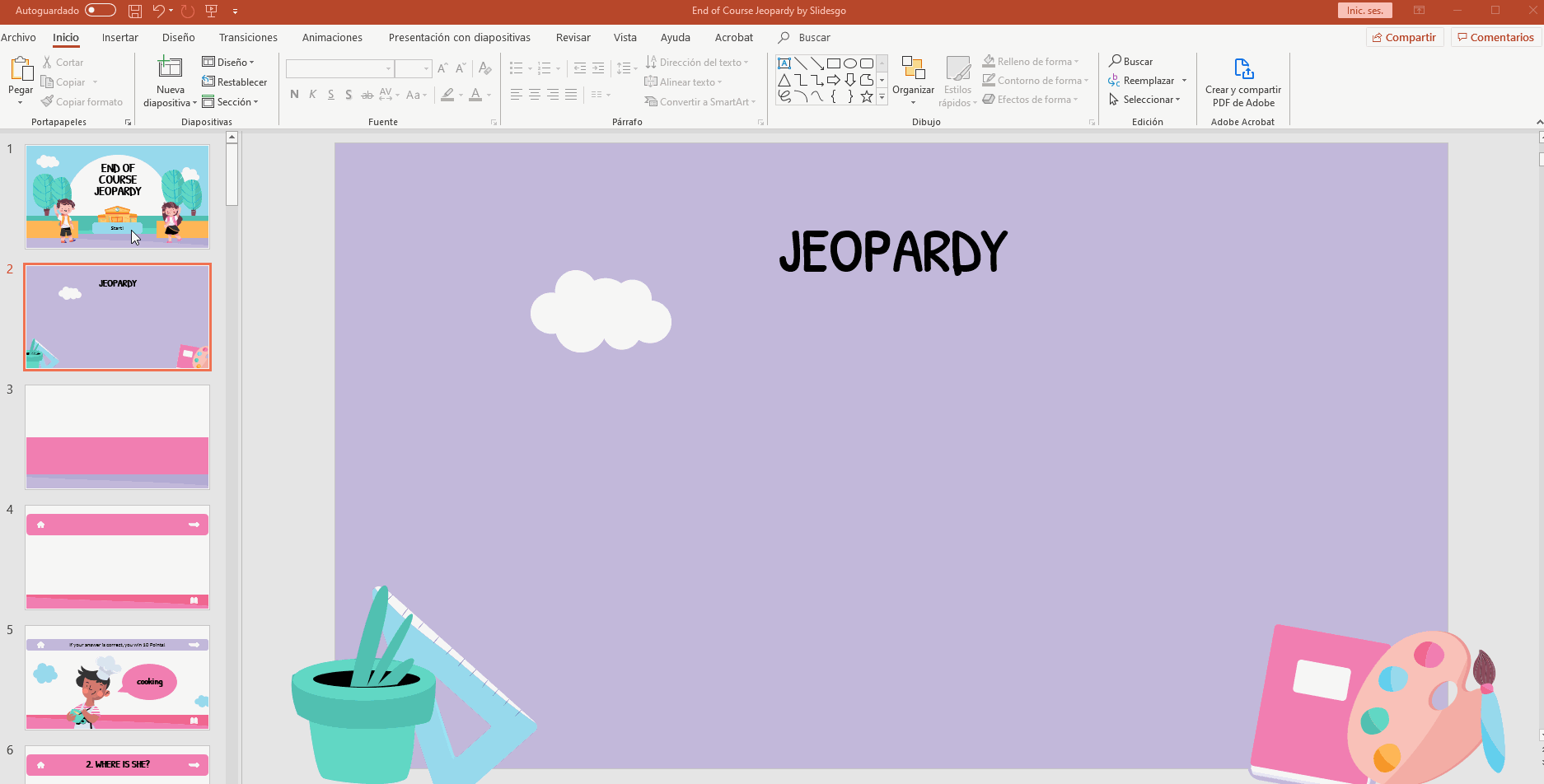
Task: Click the Compartir button
Action: click(x=1405, y=37)
